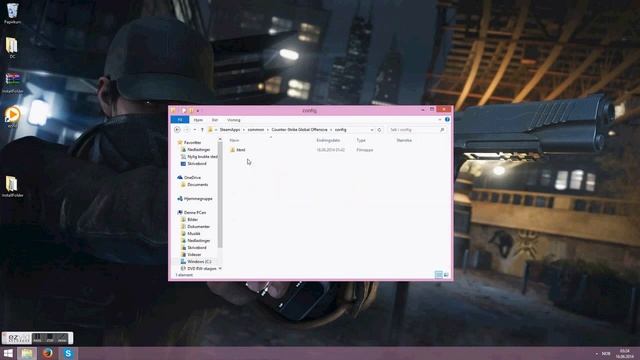Click 'Counter-Strike Global Offensive' breadcrumb segment

point(299,129)
